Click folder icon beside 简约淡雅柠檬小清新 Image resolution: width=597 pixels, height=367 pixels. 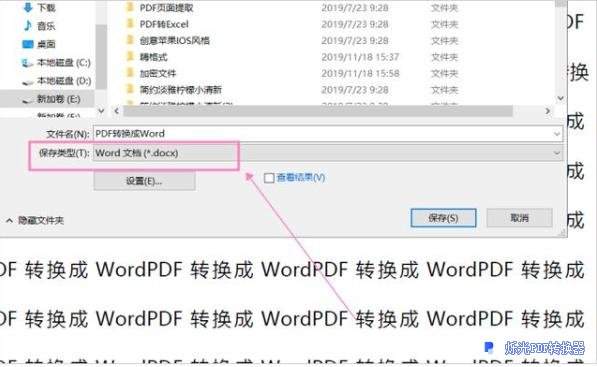(x=130, y=89)
